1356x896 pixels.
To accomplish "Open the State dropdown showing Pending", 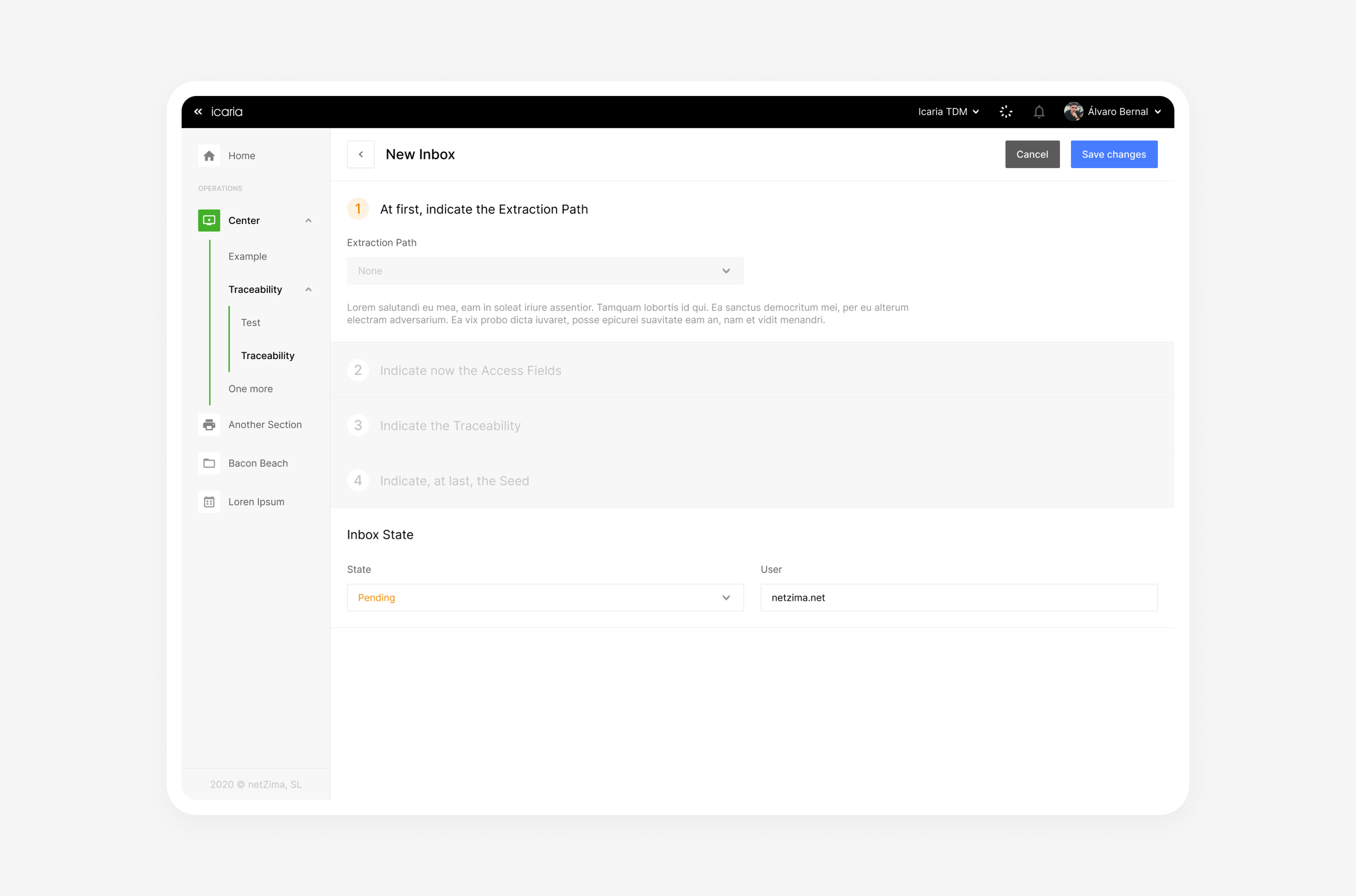I will click(x=545, y=597).
